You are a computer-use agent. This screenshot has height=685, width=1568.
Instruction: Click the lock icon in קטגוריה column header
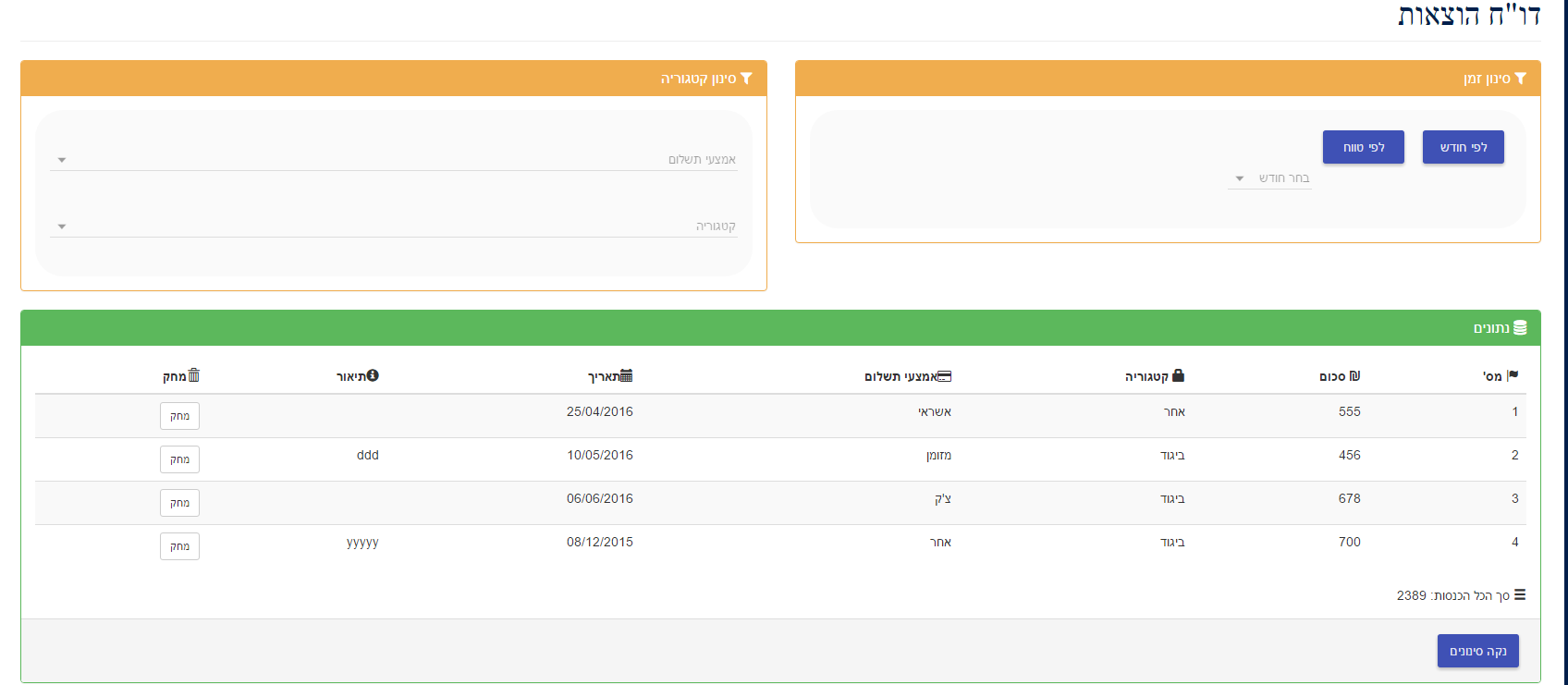point(1178,375)
